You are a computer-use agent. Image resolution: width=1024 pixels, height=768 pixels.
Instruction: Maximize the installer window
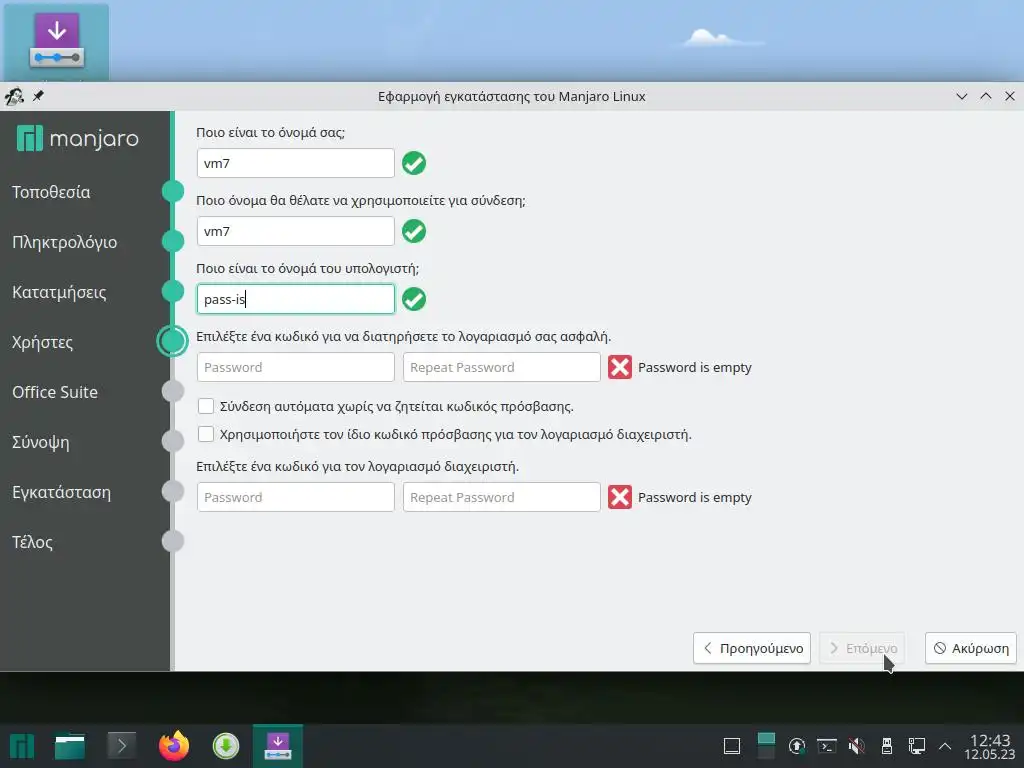(986, 96)
